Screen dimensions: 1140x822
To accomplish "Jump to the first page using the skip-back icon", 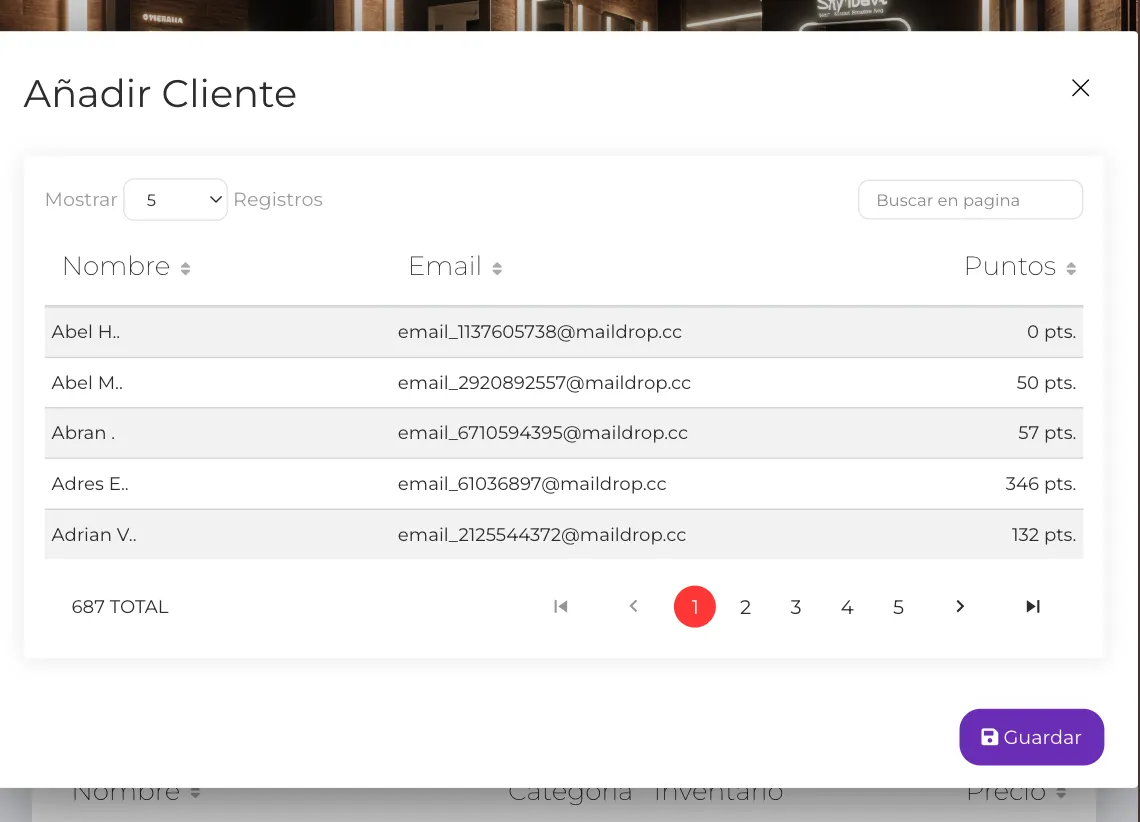I will (560, 606).
